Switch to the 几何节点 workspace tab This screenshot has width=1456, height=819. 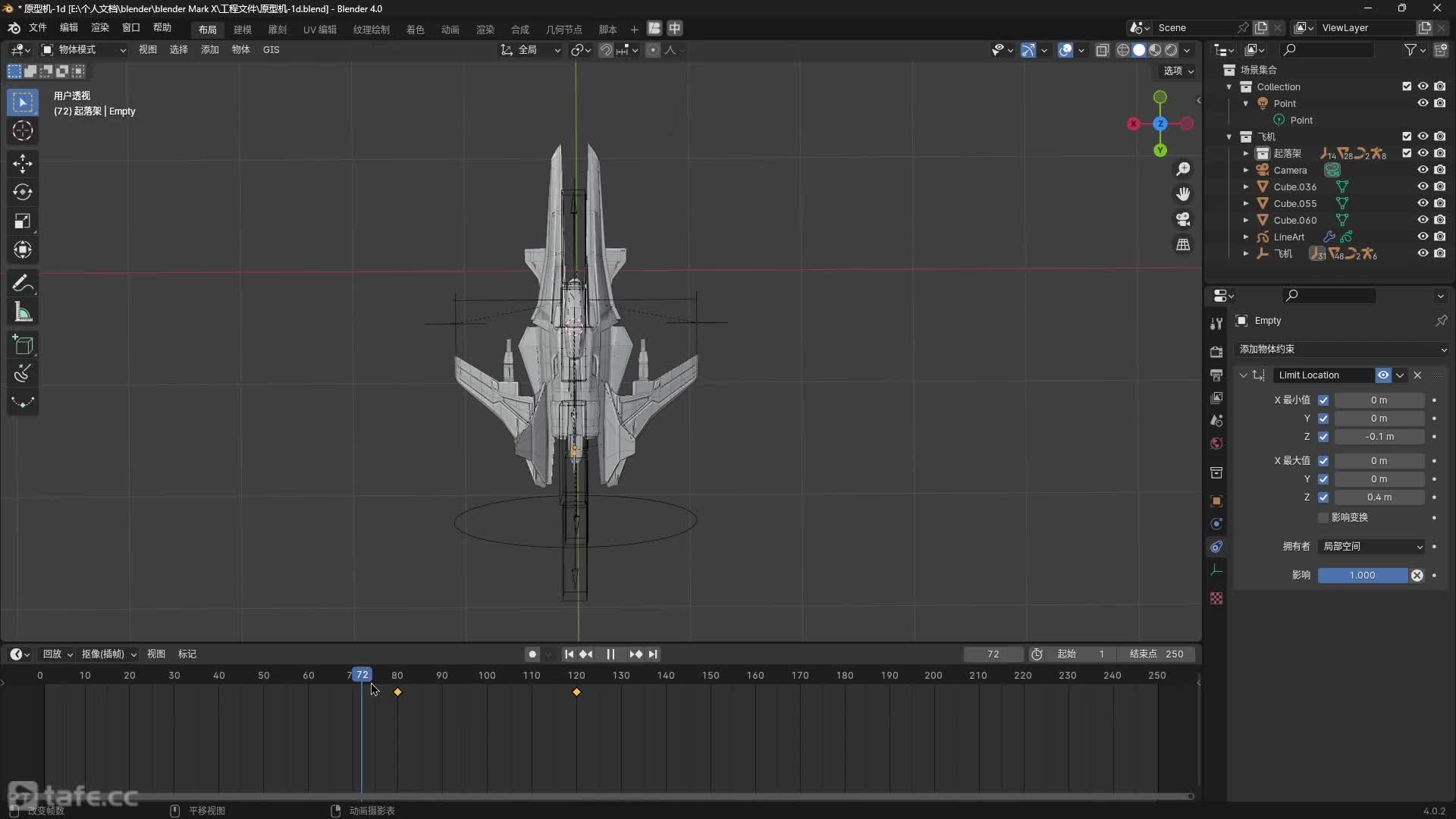[x=564, y=30]
